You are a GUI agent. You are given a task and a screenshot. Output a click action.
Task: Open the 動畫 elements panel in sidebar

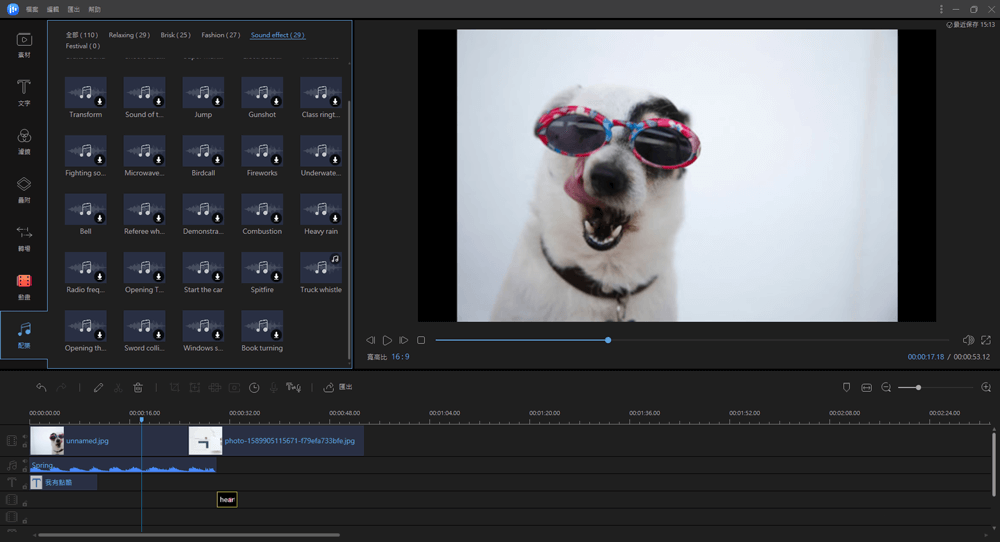24,287
